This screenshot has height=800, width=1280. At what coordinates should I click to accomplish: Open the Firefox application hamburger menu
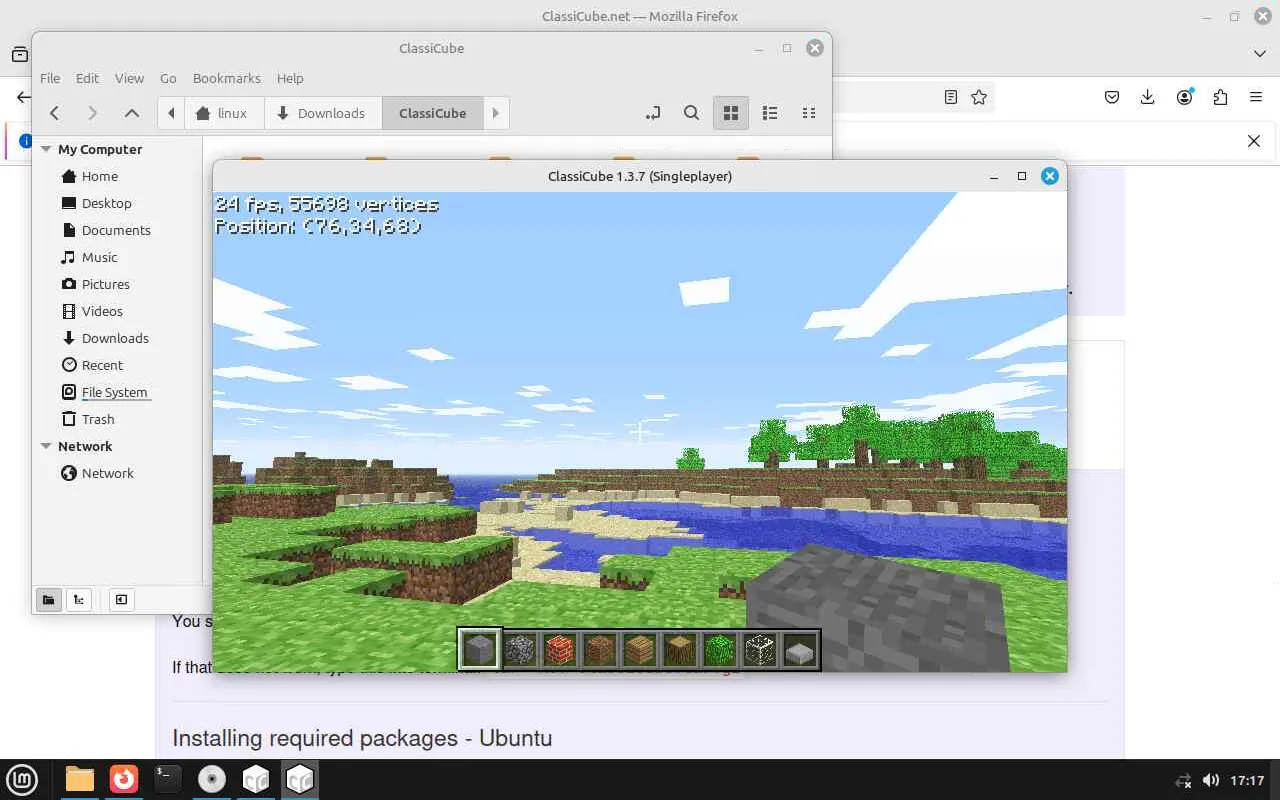[1256, 97]
